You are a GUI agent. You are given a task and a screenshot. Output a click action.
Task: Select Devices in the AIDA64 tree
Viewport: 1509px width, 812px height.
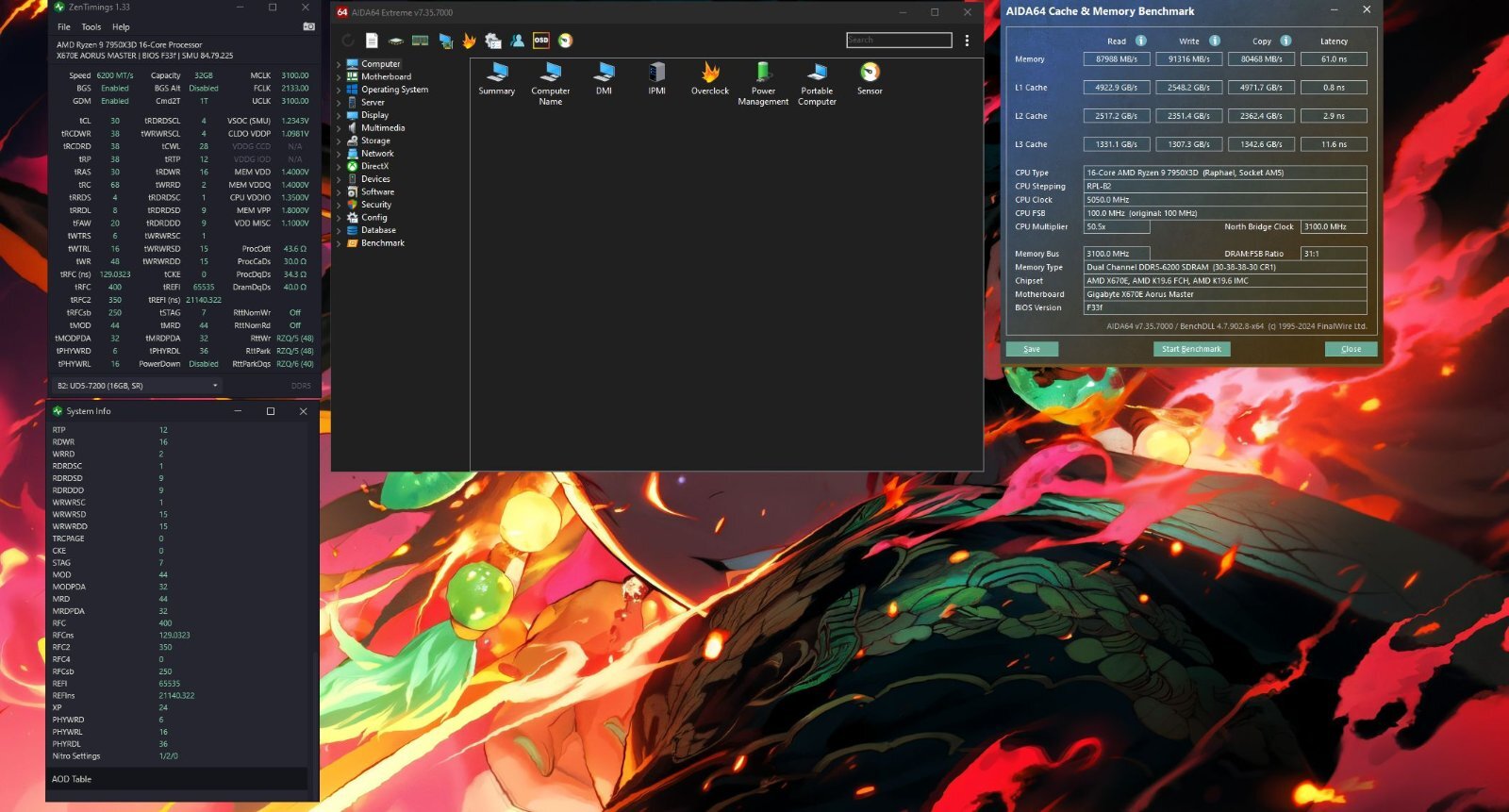(375, 178)
